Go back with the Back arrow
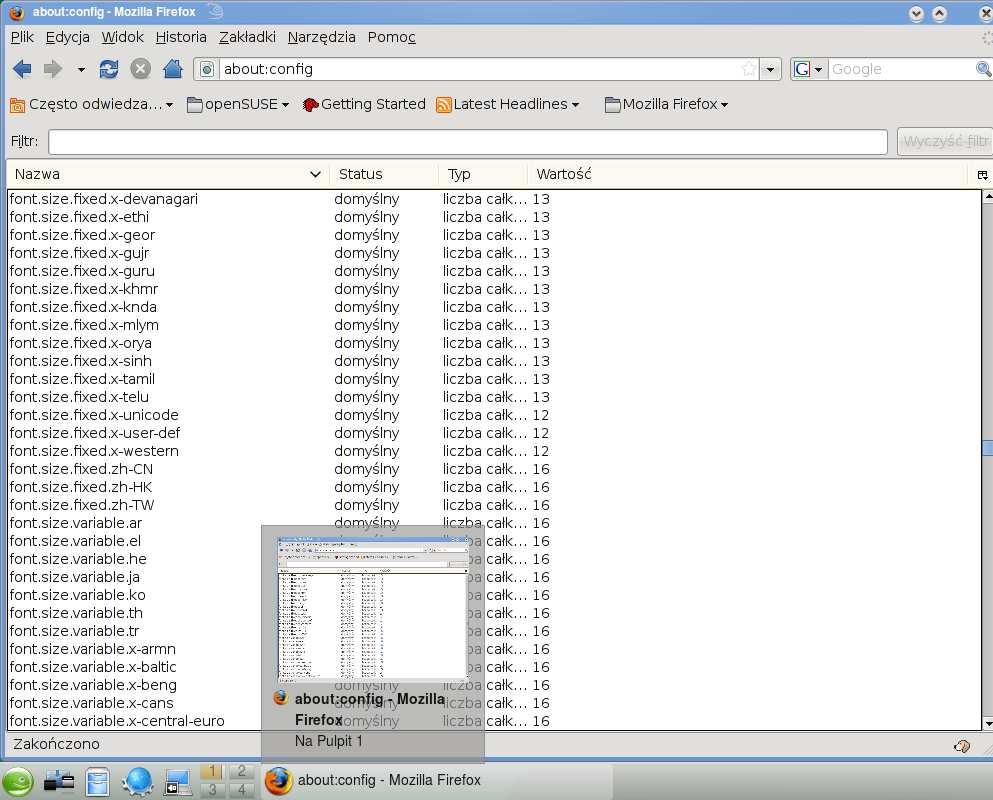993x800 pixels. [x=22, y=68]
